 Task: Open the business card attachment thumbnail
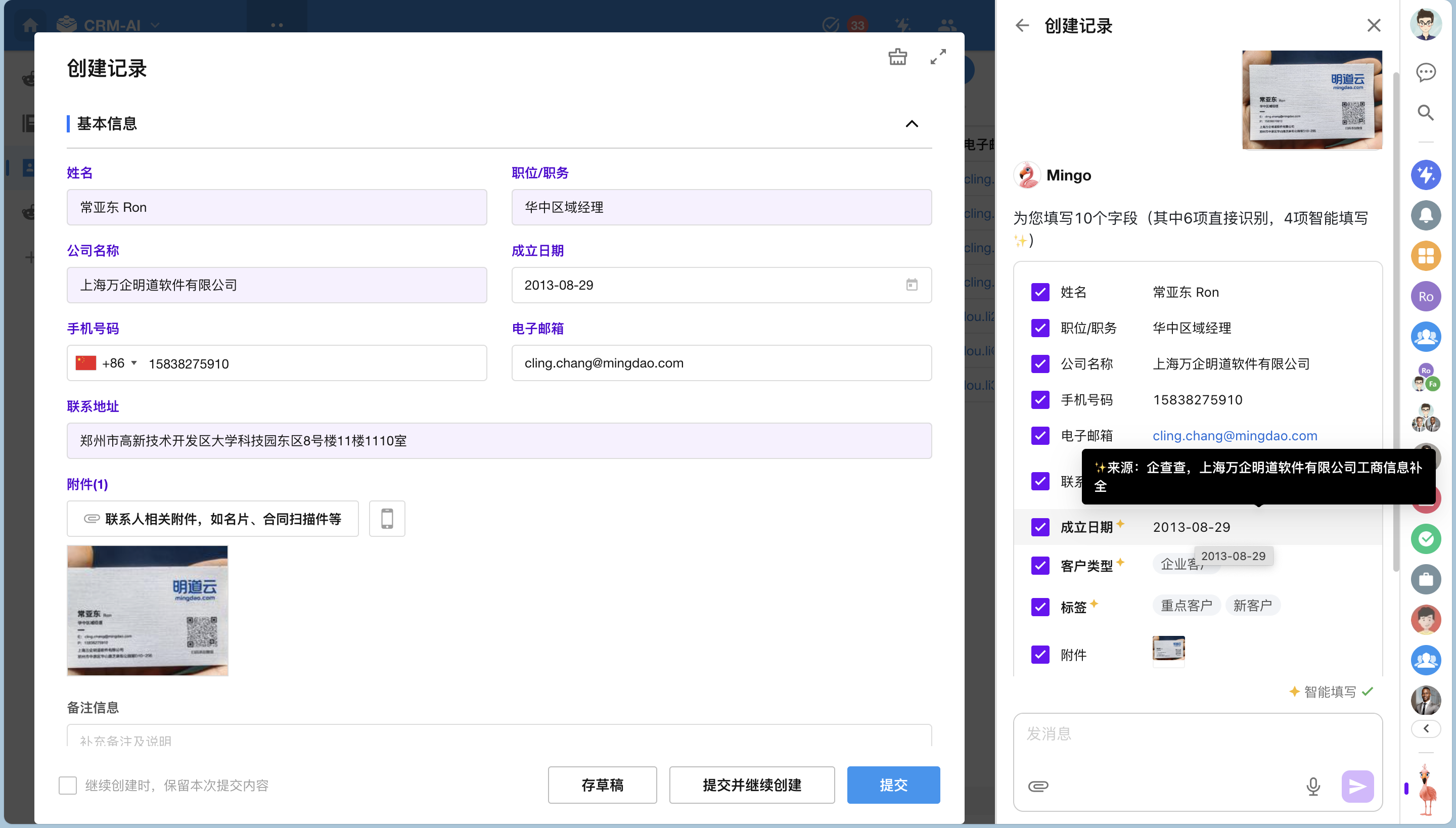(x=147, y=610)
